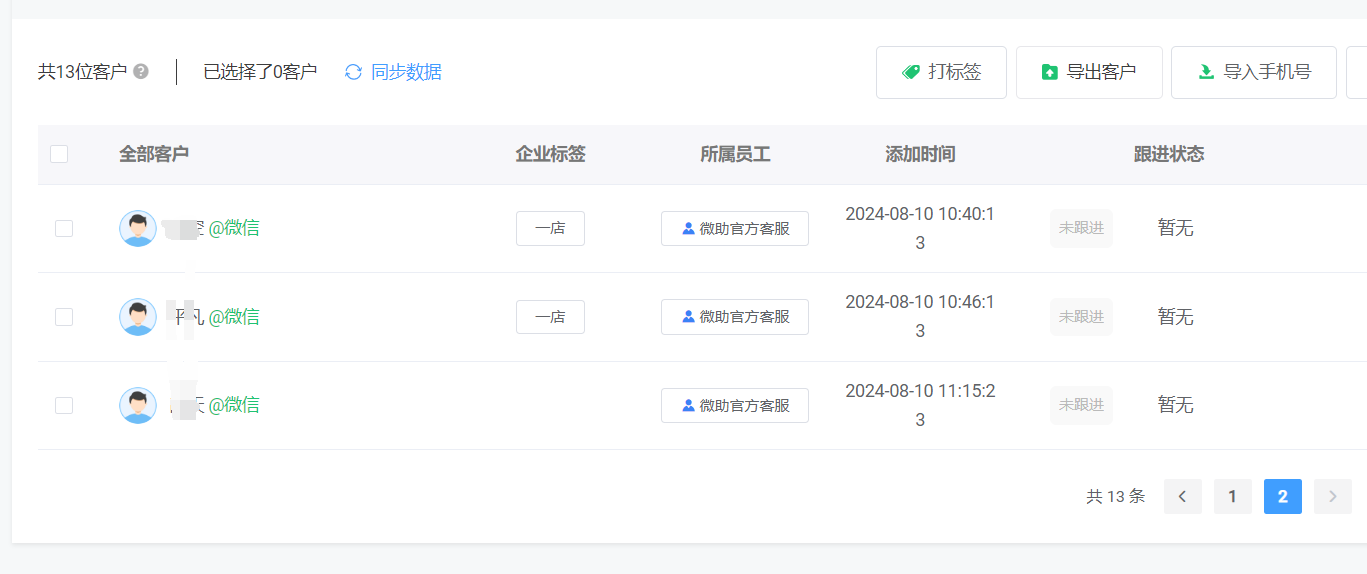Go to previous page with left chevron
This screenshot has width=1367, height=574.
(x=1183, y=496)
